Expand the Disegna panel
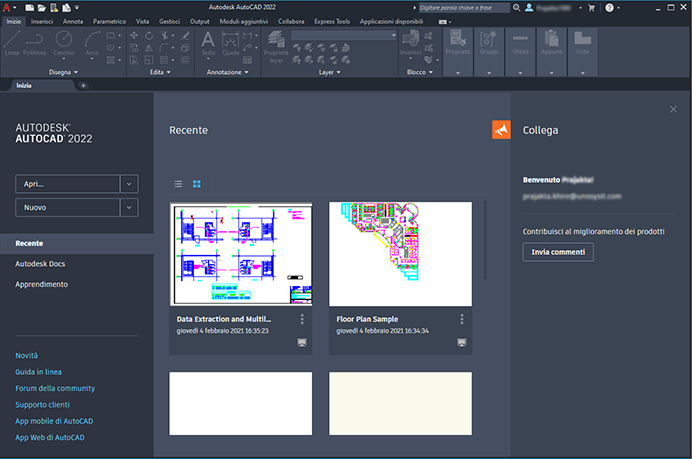Image resolution: width=692 pixels, height=459 pixels. click(63, 72)
